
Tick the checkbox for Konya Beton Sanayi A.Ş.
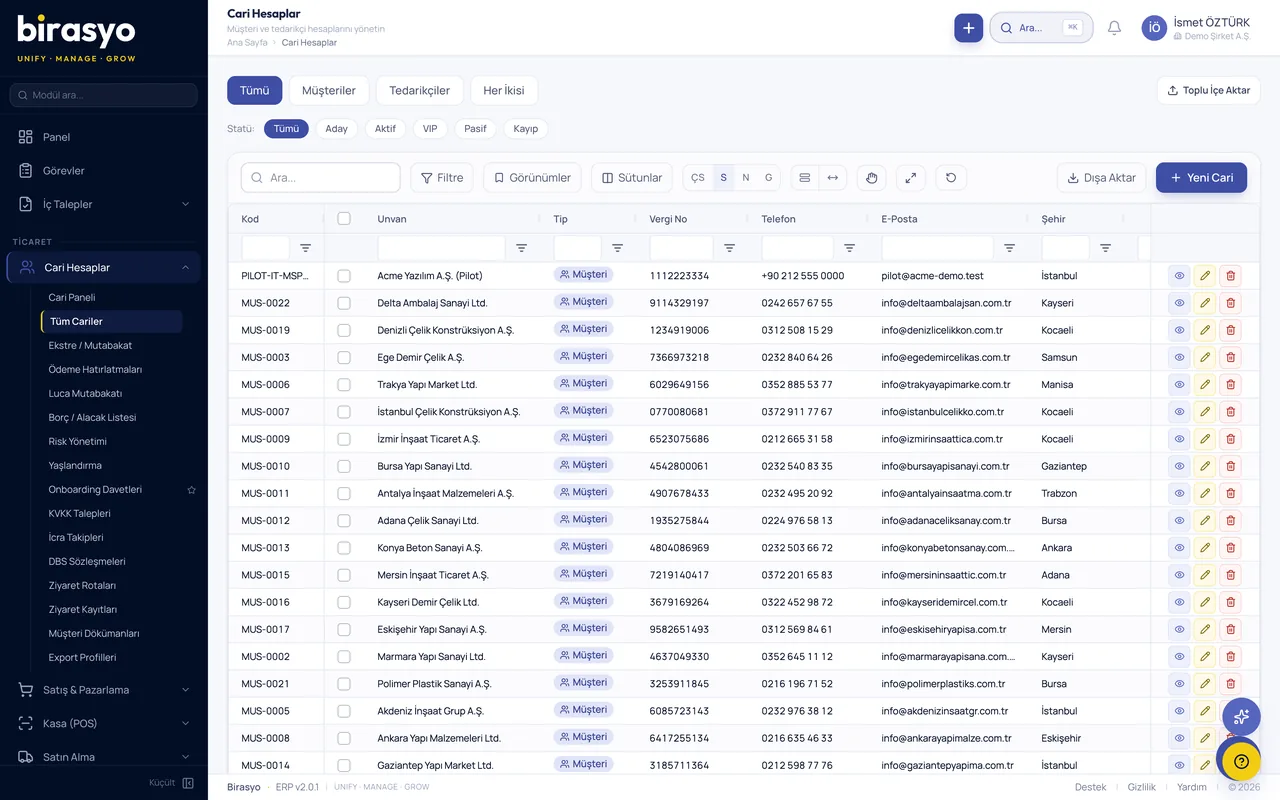[344, 548]
